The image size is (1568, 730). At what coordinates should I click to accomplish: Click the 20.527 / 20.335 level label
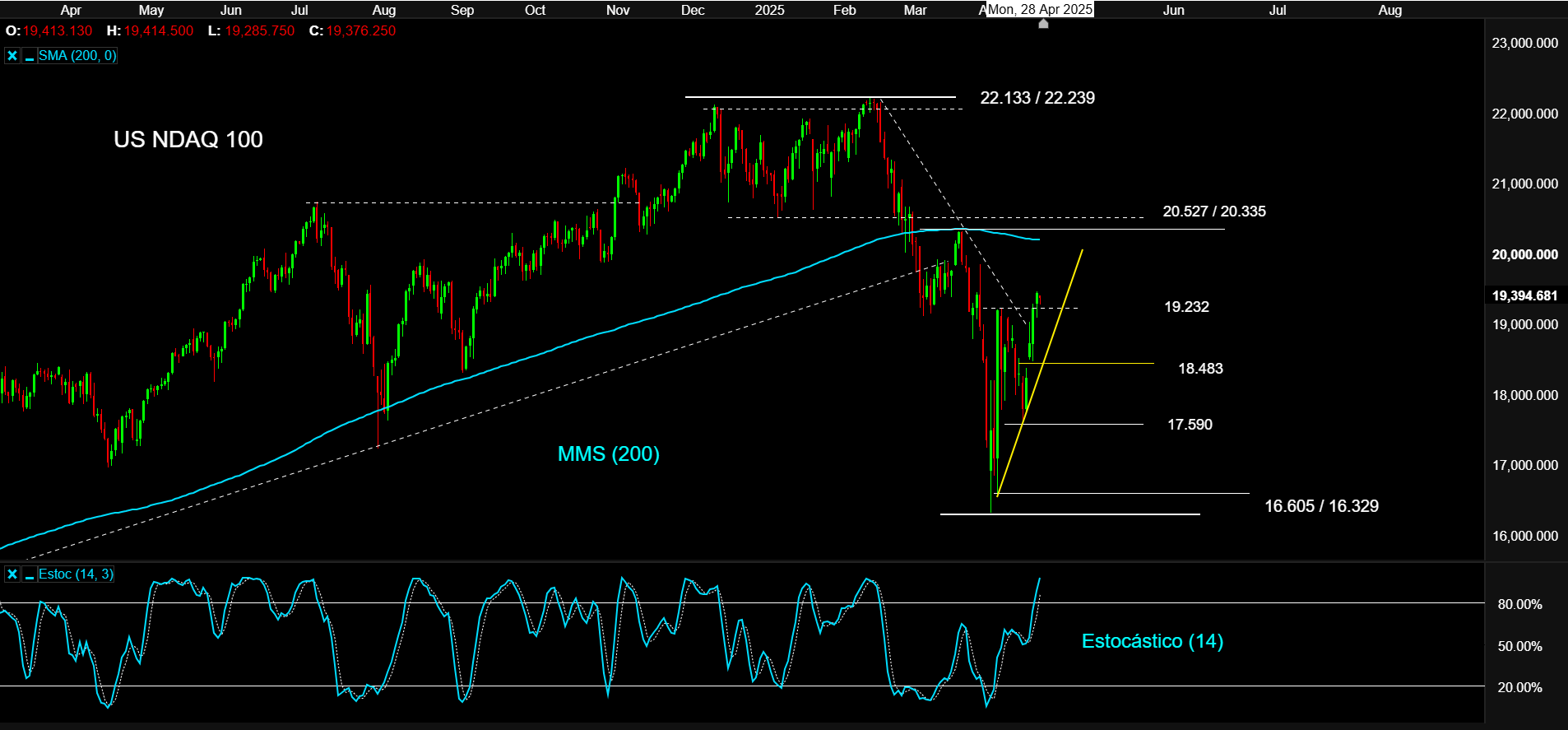[x=1214, y=212]
